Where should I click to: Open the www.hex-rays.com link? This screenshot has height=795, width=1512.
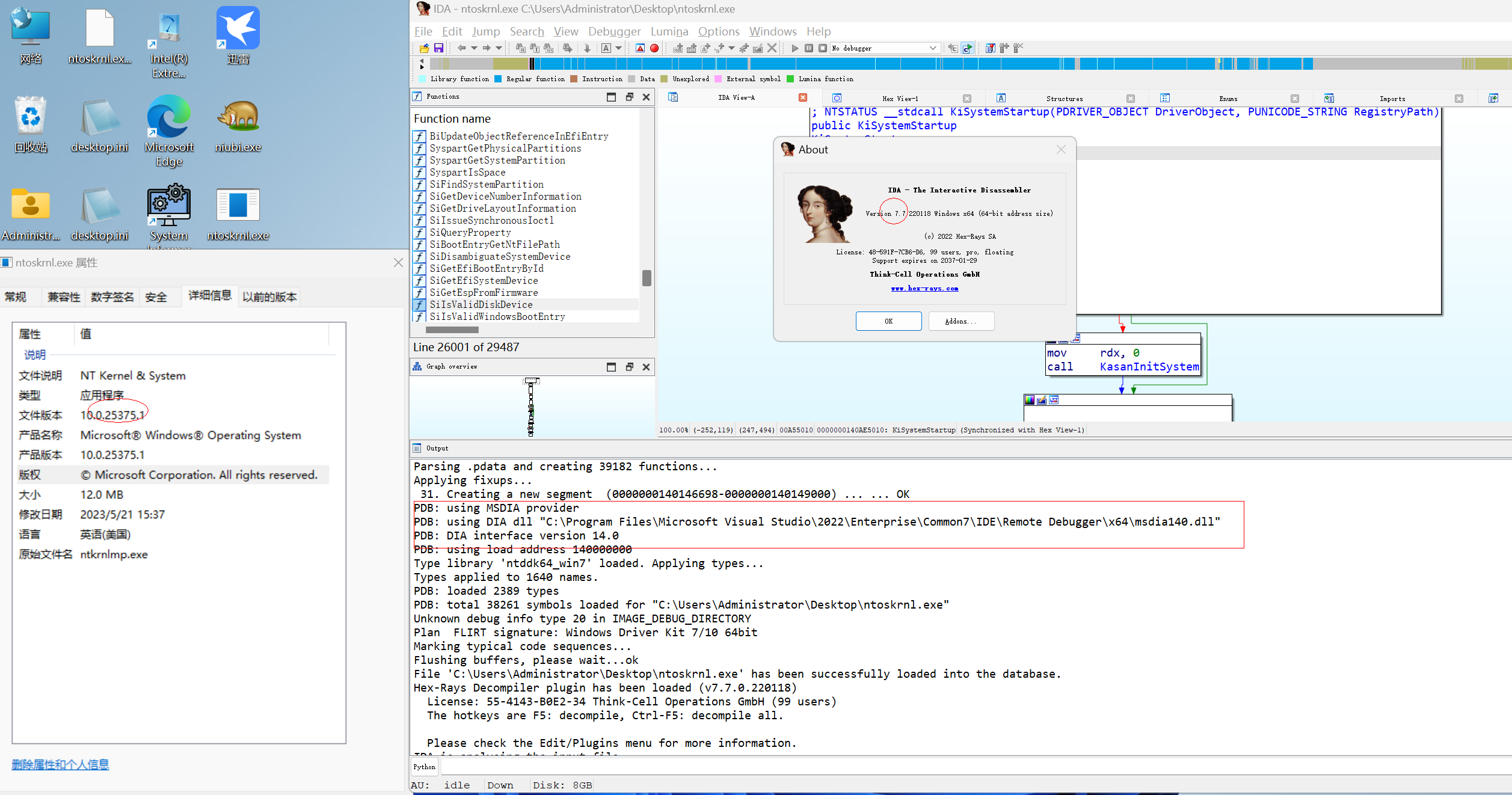click(x=925, y=289)
